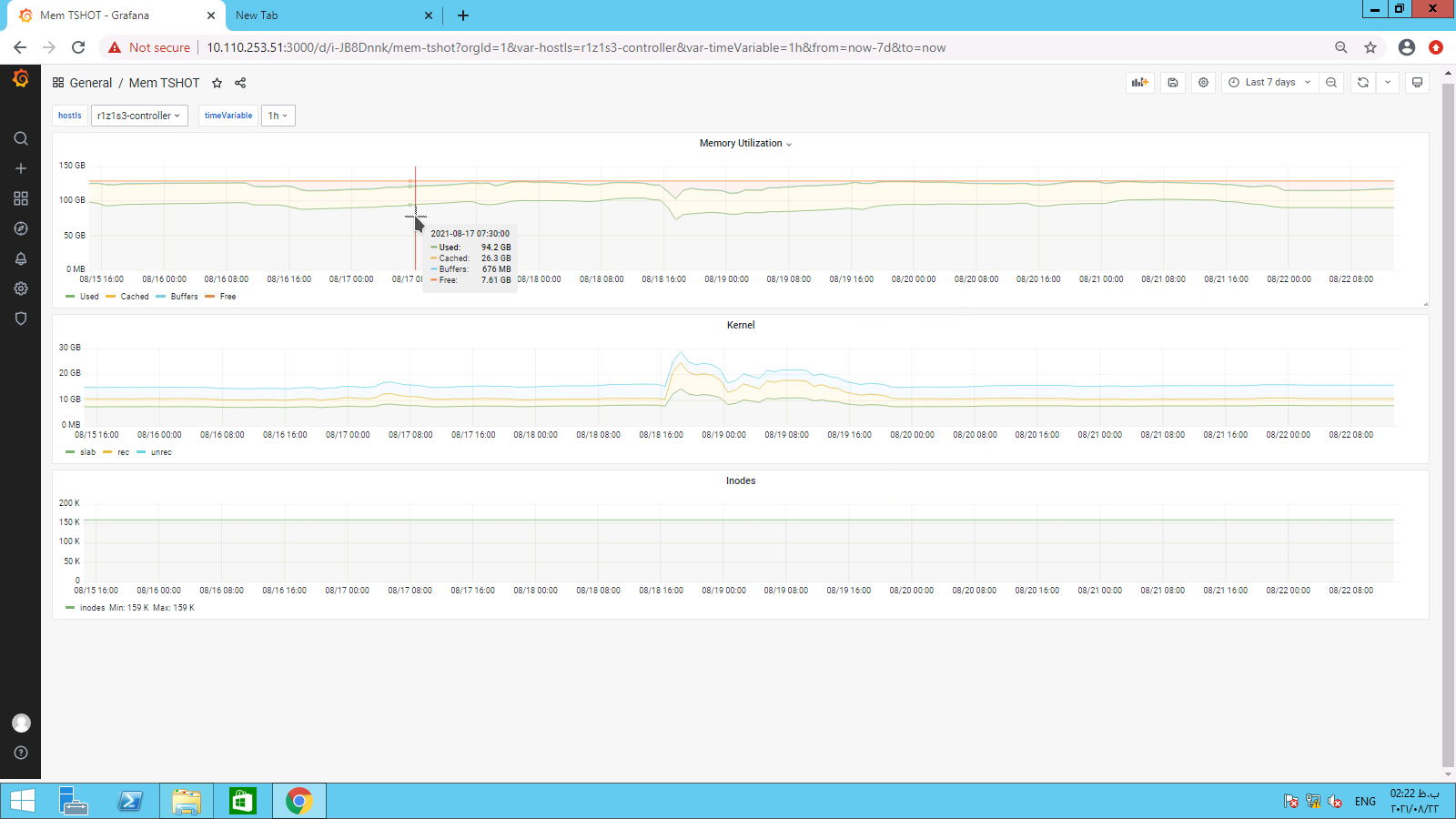Open the Alerting bell in the sidebar
This screenshot has height=819, width=1456.
pyautogui.click(x=21, y=258)
